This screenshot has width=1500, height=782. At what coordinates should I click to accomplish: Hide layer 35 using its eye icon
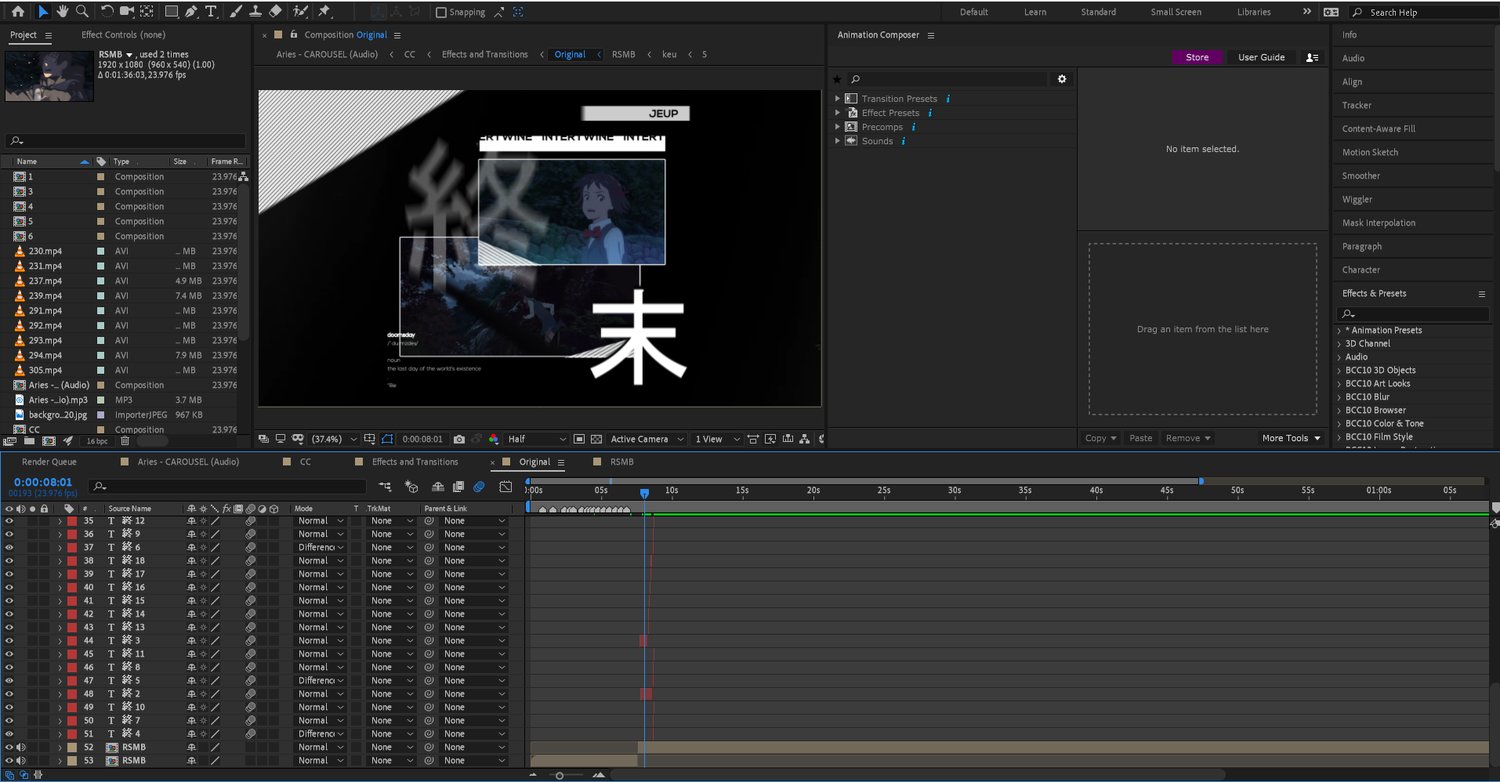[x=9, y=521]
